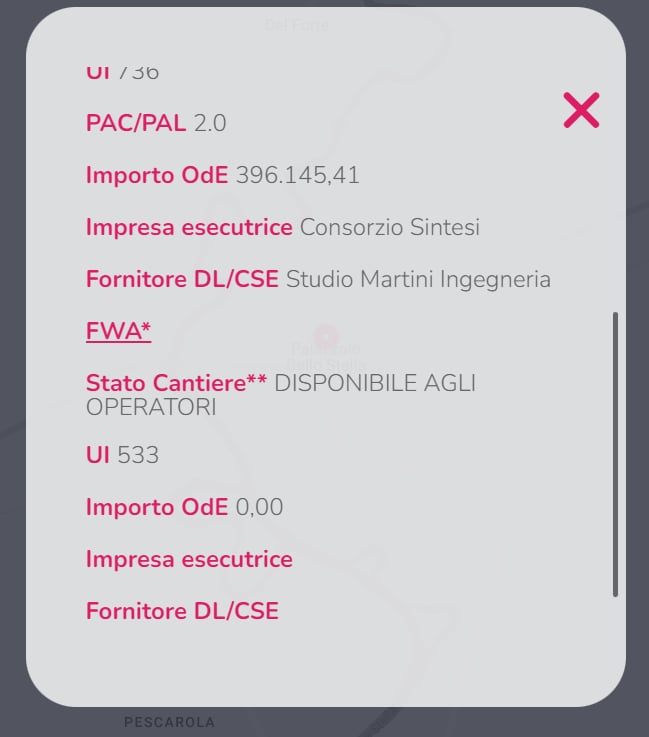The width and height of the screenshot is (649, 737).
Task: Click the 2.0 value next to PAC/PAL
Action: pyautogui.click(x=210, y=123)
